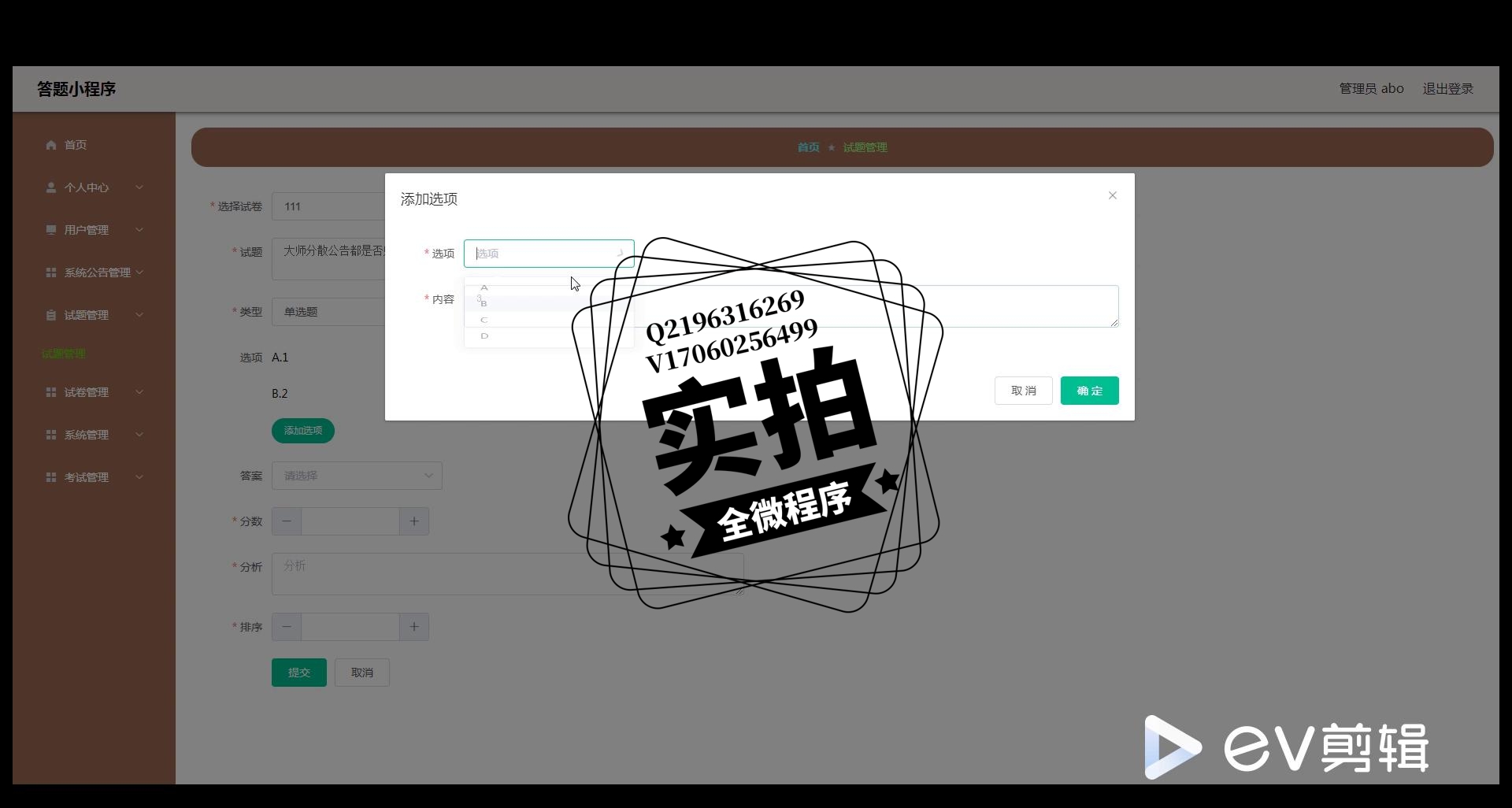Click 退出登录 to log out
The width and height of the screenshot is (1512, 808).
coord(1447,89)
